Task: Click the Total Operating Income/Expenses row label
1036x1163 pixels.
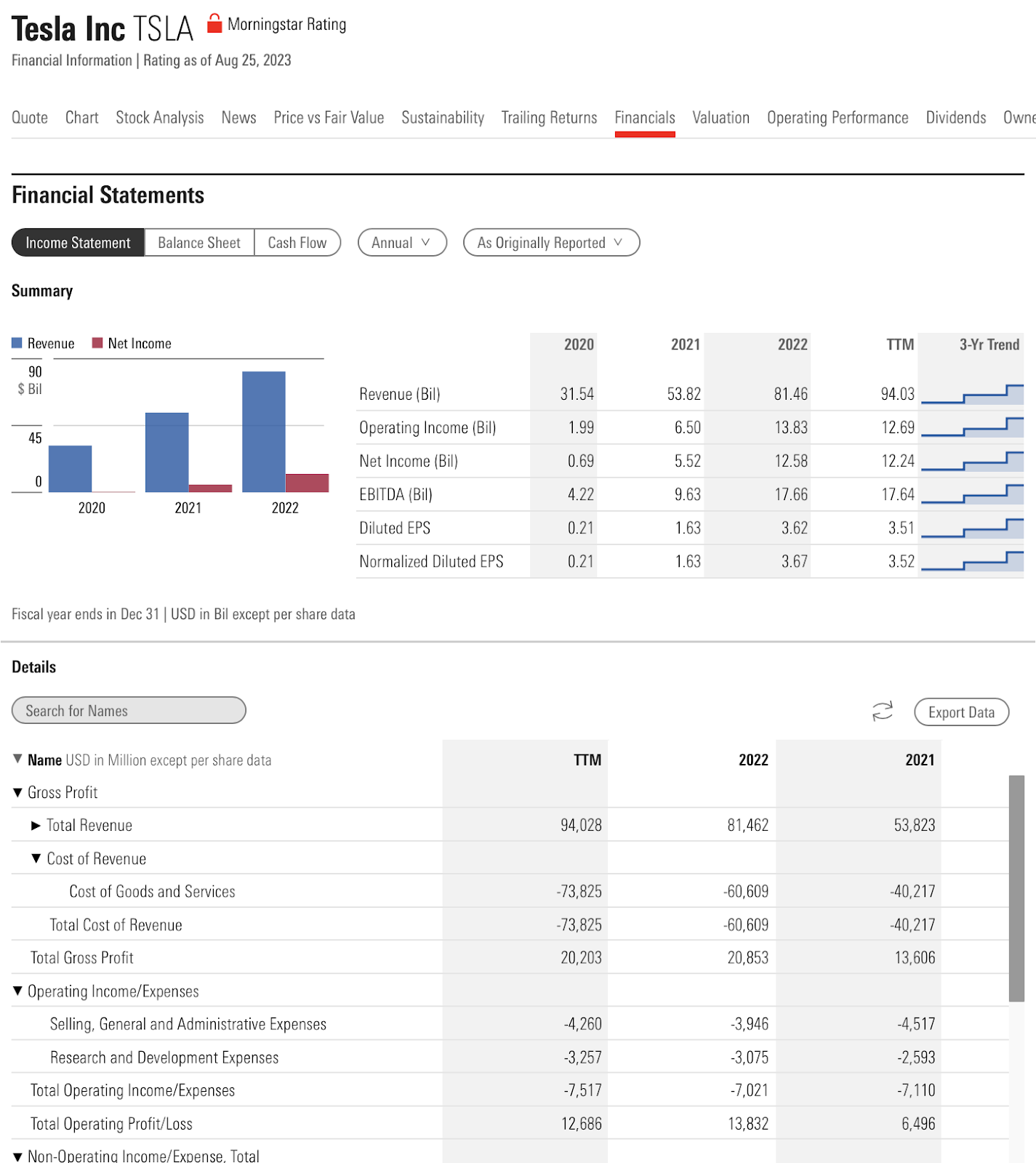Action: tap(132, 1090)
